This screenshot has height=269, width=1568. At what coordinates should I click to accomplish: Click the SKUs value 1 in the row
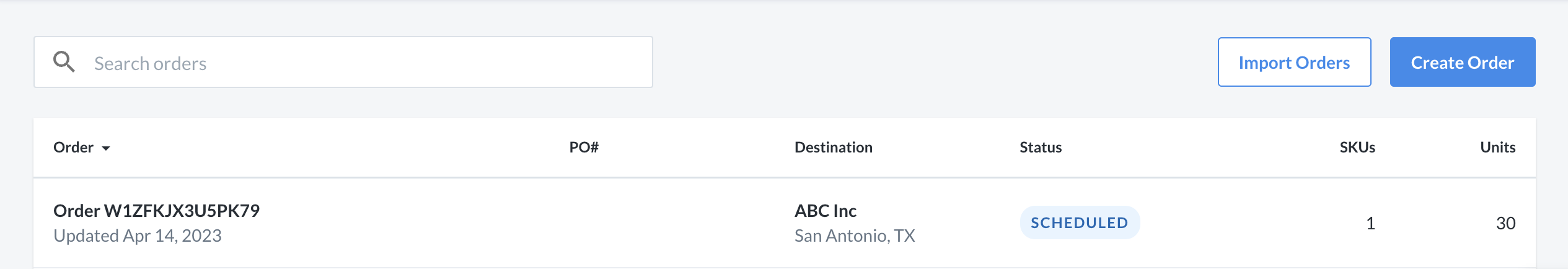pos(1370,223)
